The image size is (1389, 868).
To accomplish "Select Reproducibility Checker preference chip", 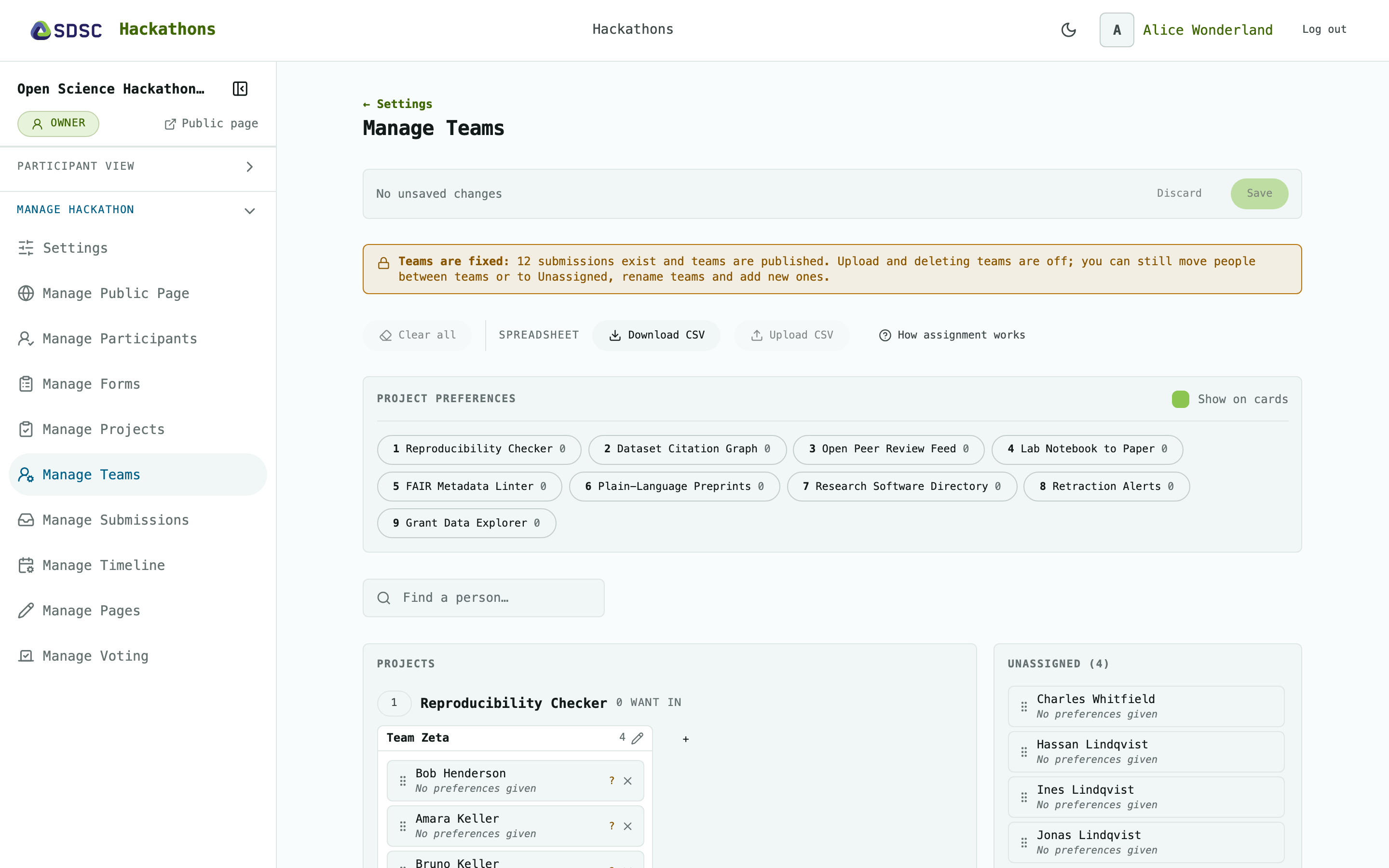I will (x=479, y=449).
